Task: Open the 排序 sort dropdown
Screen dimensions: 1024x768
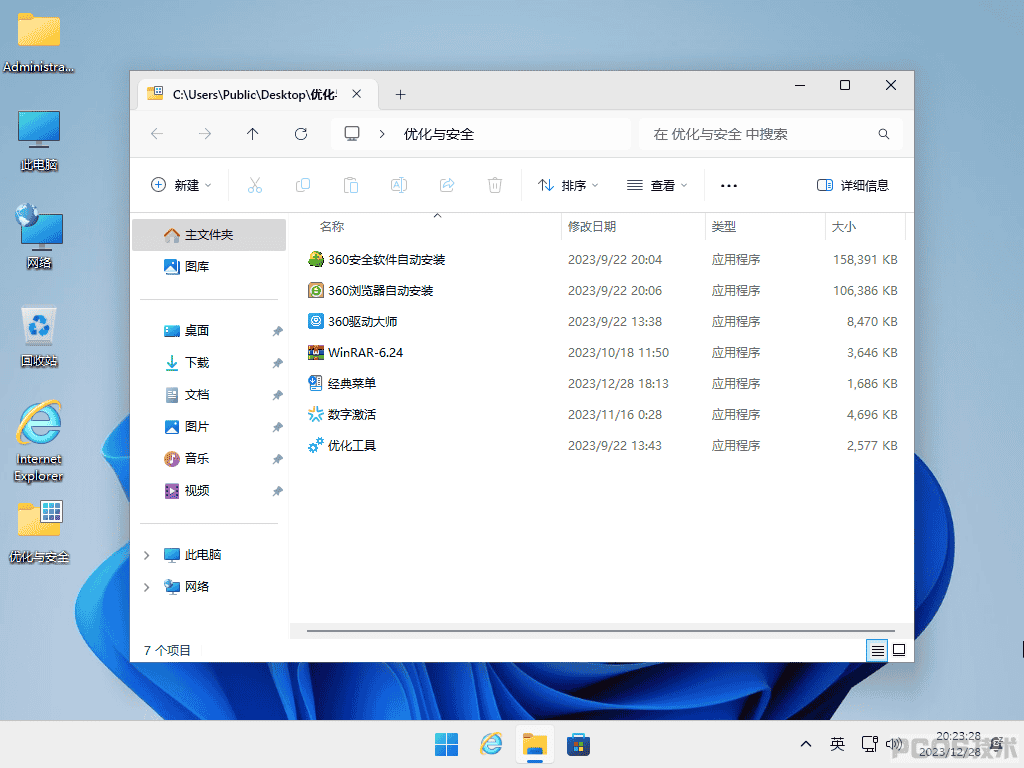Action: [x=568, y=185]
